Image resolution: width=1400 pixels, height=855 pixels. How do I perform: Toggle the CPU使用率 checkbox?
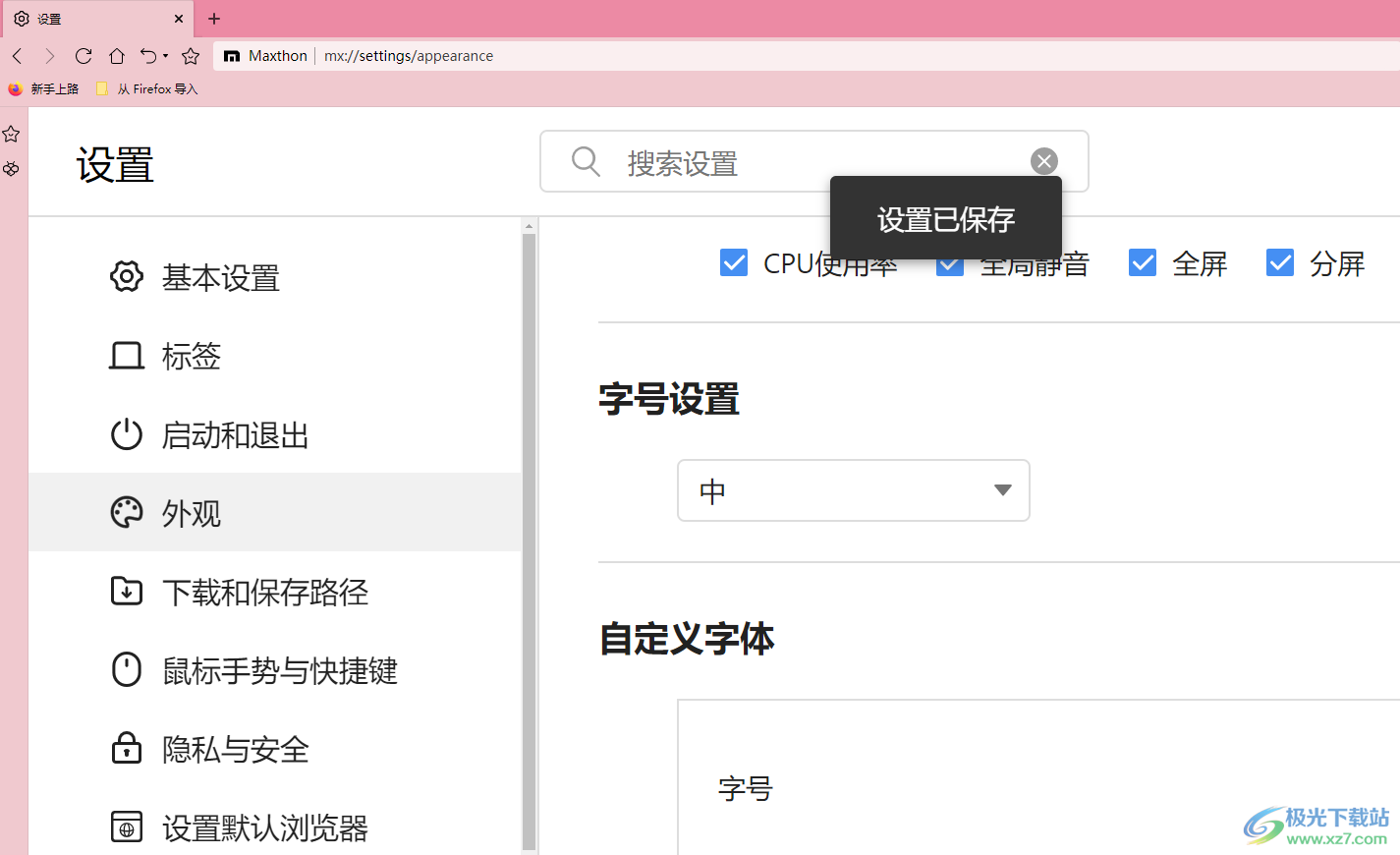click(x=734, y=262)
